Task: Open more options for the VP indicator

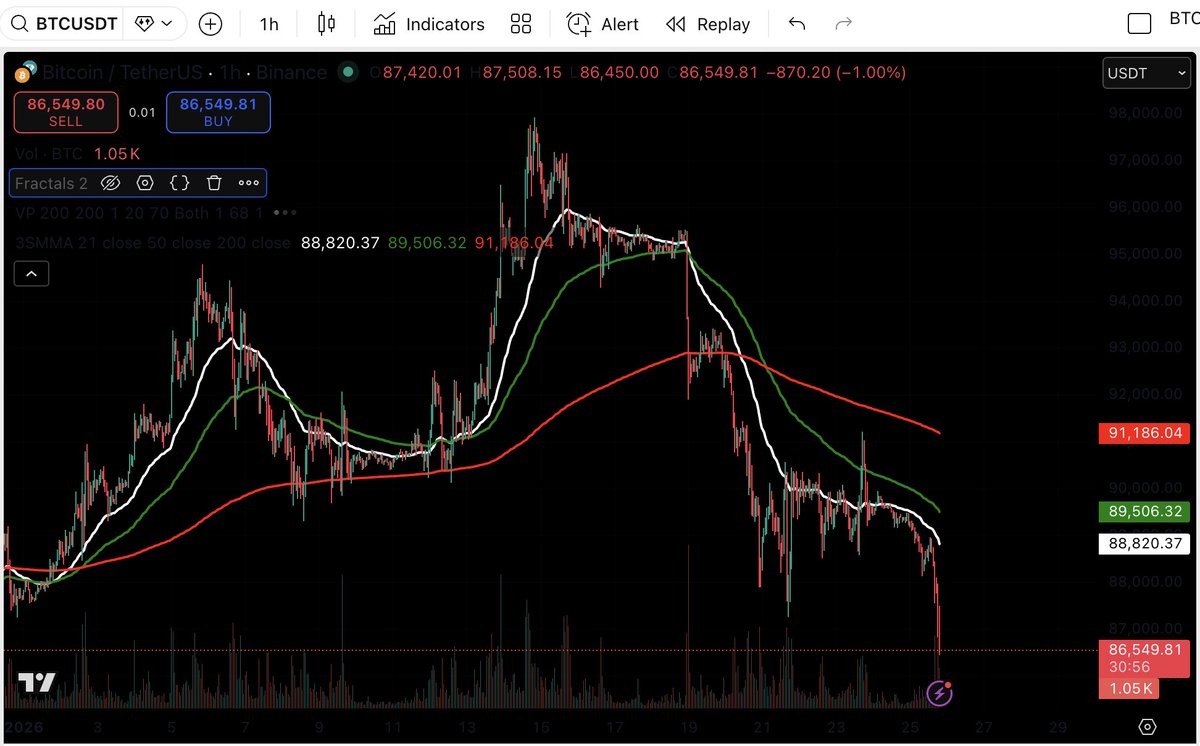Action: [x=284, y=213]
